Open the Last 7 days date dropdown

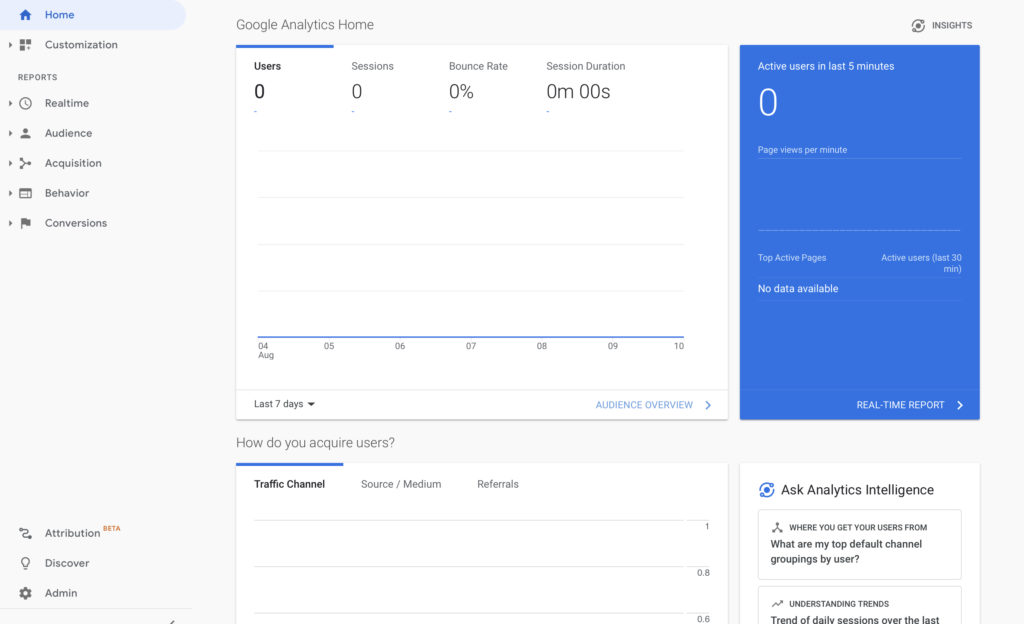(x=285, y=404)
